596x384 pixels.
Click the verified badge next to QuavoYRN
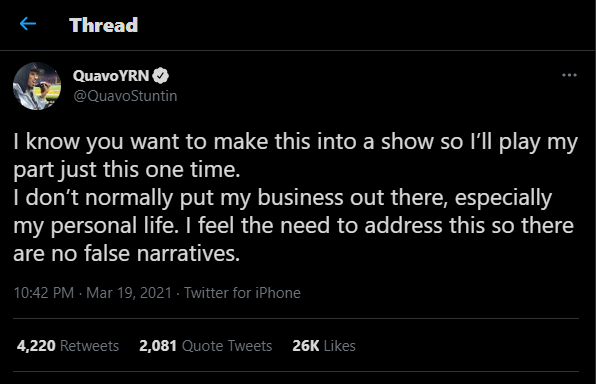[160, 76]
